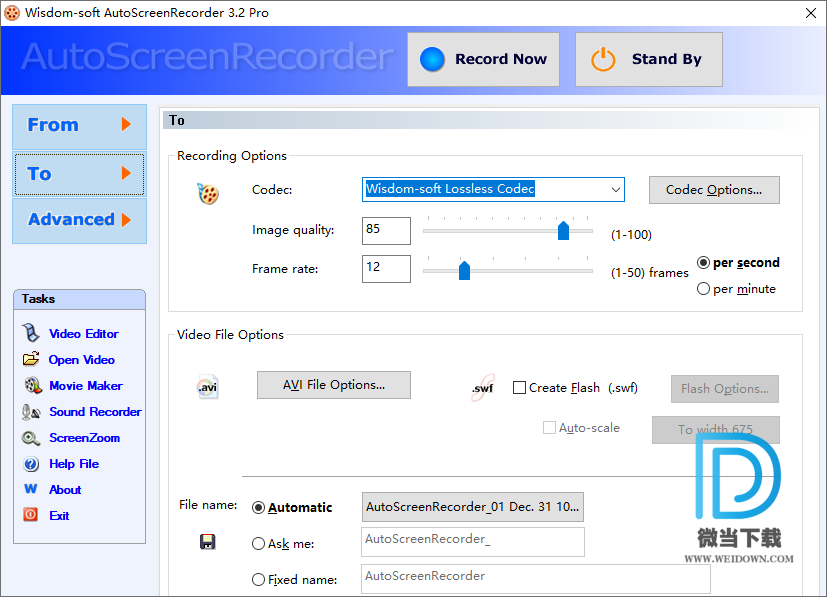Screen dimensions: 827x597
Task: Launch the ScreenZoom link
Action: point(85,438)
